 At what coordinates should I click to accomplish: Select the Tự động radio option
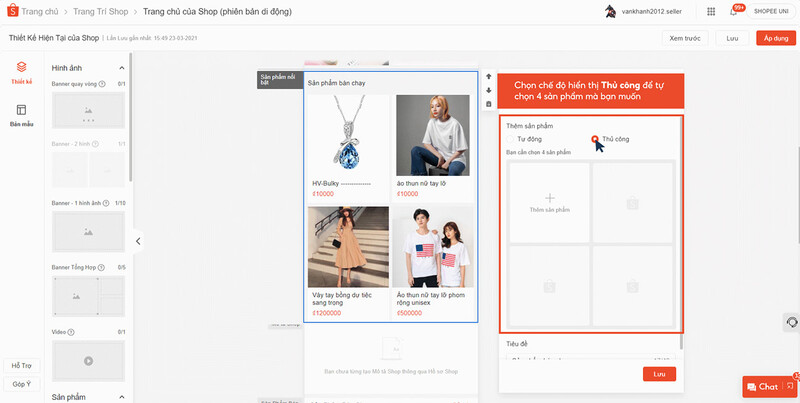[x=512, y=139]
